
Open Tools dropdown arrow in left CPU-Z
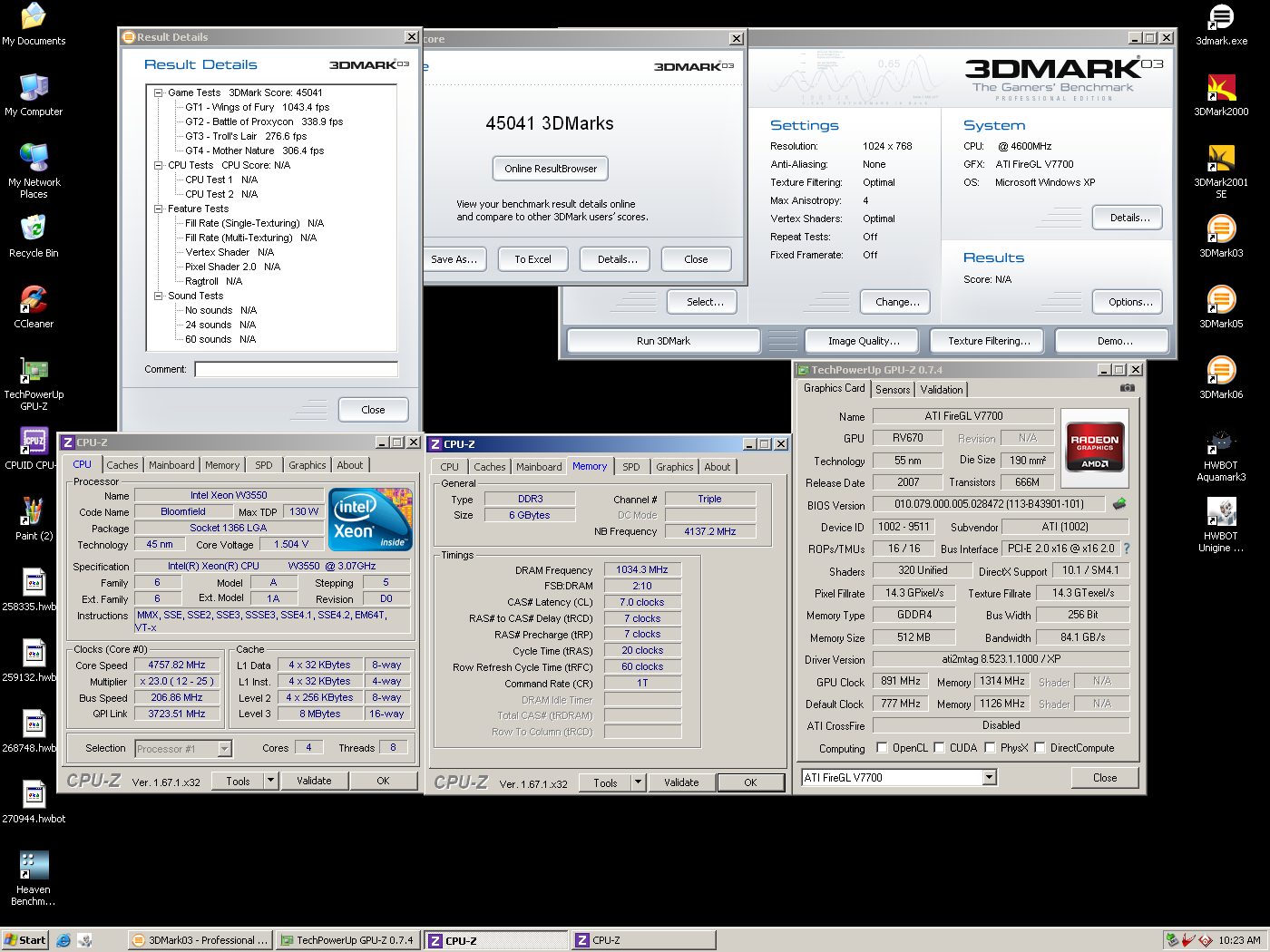(270, 781)
